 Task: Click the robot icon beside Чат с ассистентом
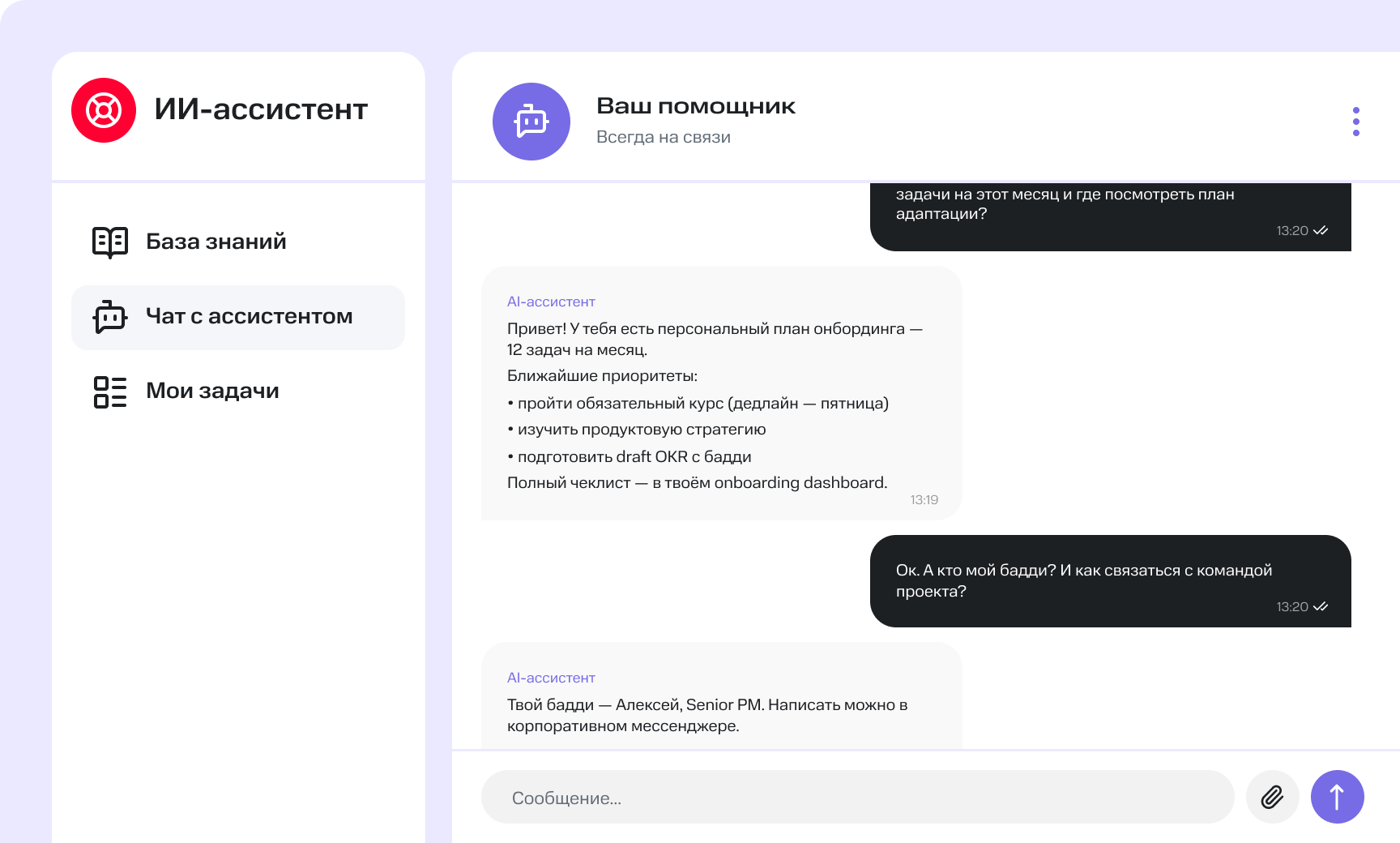pos(110,317)
